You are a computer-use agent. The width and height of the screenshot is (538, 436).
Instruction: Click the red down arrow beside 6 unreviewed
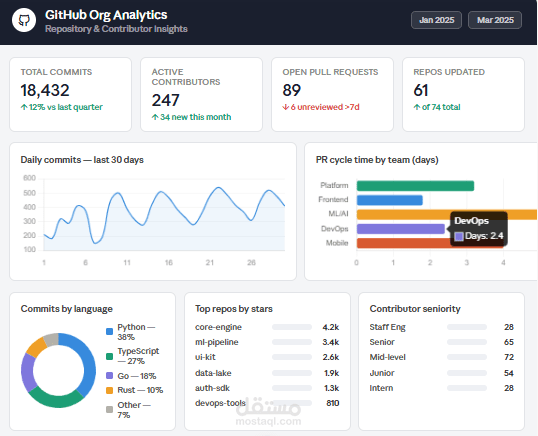click(x=285, y=107)
